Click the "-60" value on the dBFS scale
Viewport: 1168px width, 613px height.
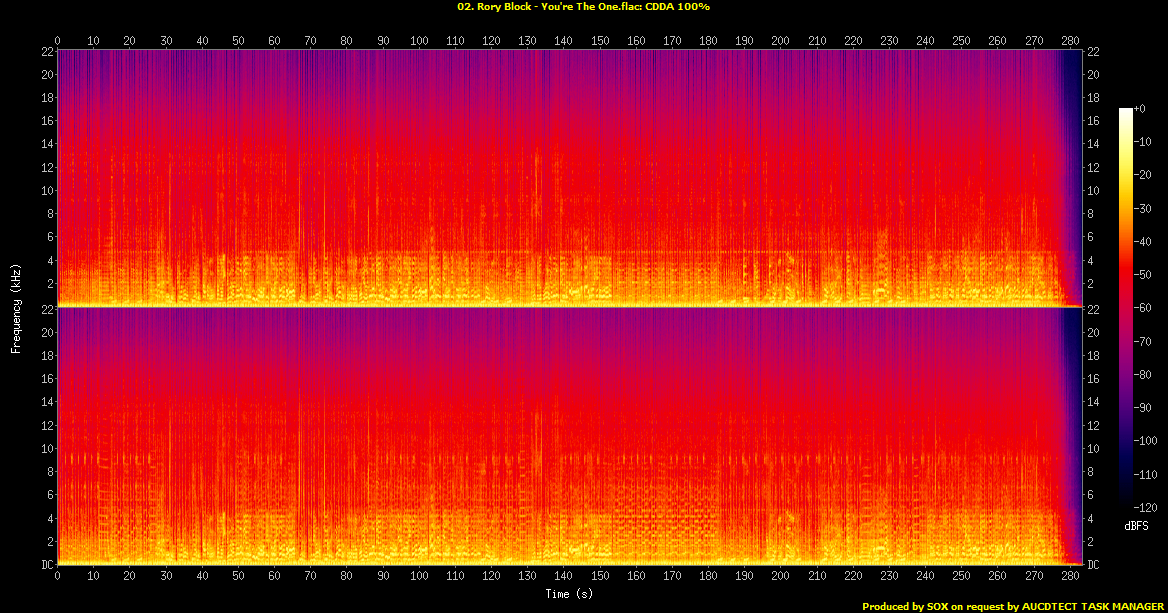point(1143,308)
